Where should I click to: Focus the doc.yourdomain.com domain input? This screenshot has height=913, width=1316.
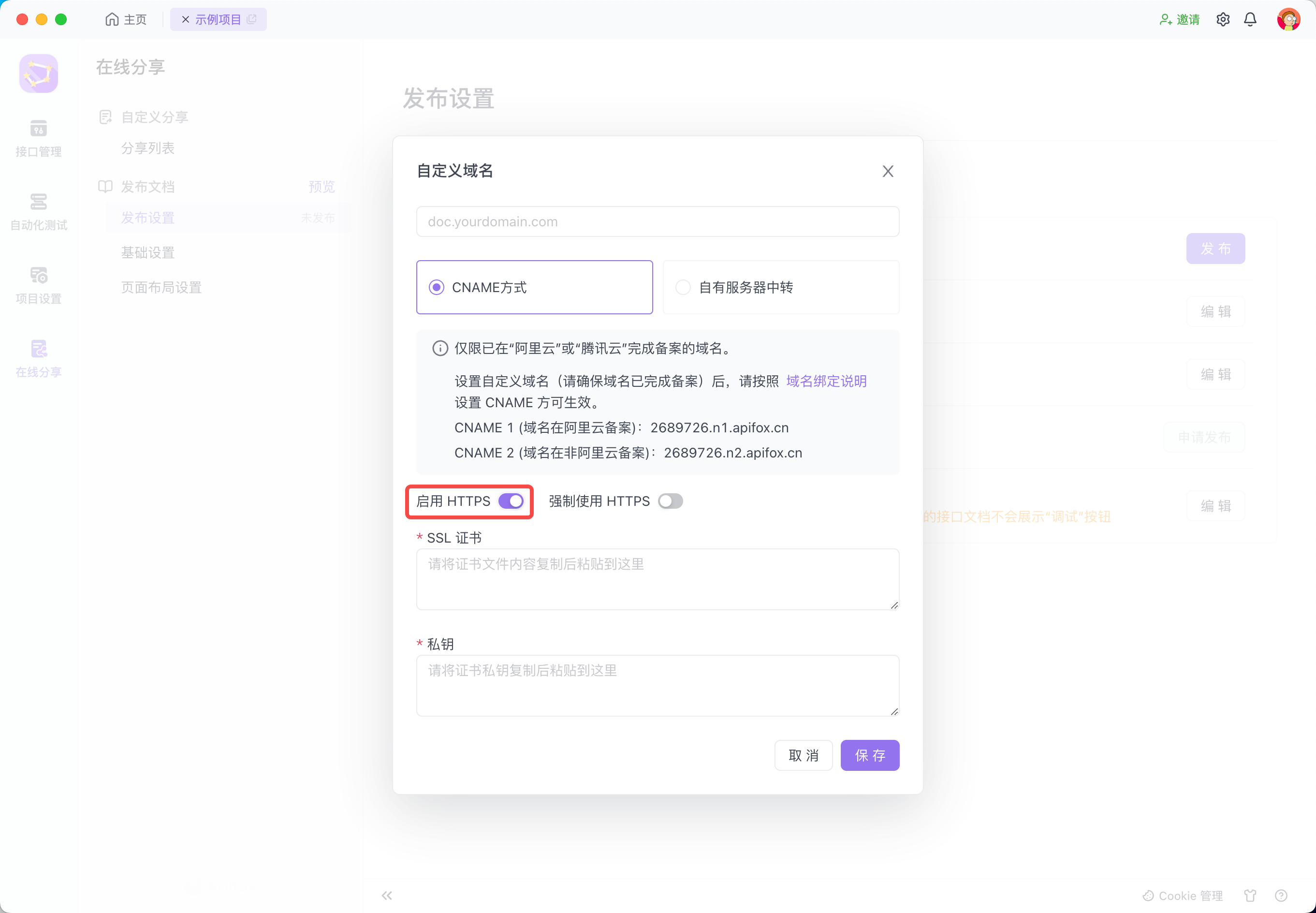pyautogui.click(x=657, y=222)
